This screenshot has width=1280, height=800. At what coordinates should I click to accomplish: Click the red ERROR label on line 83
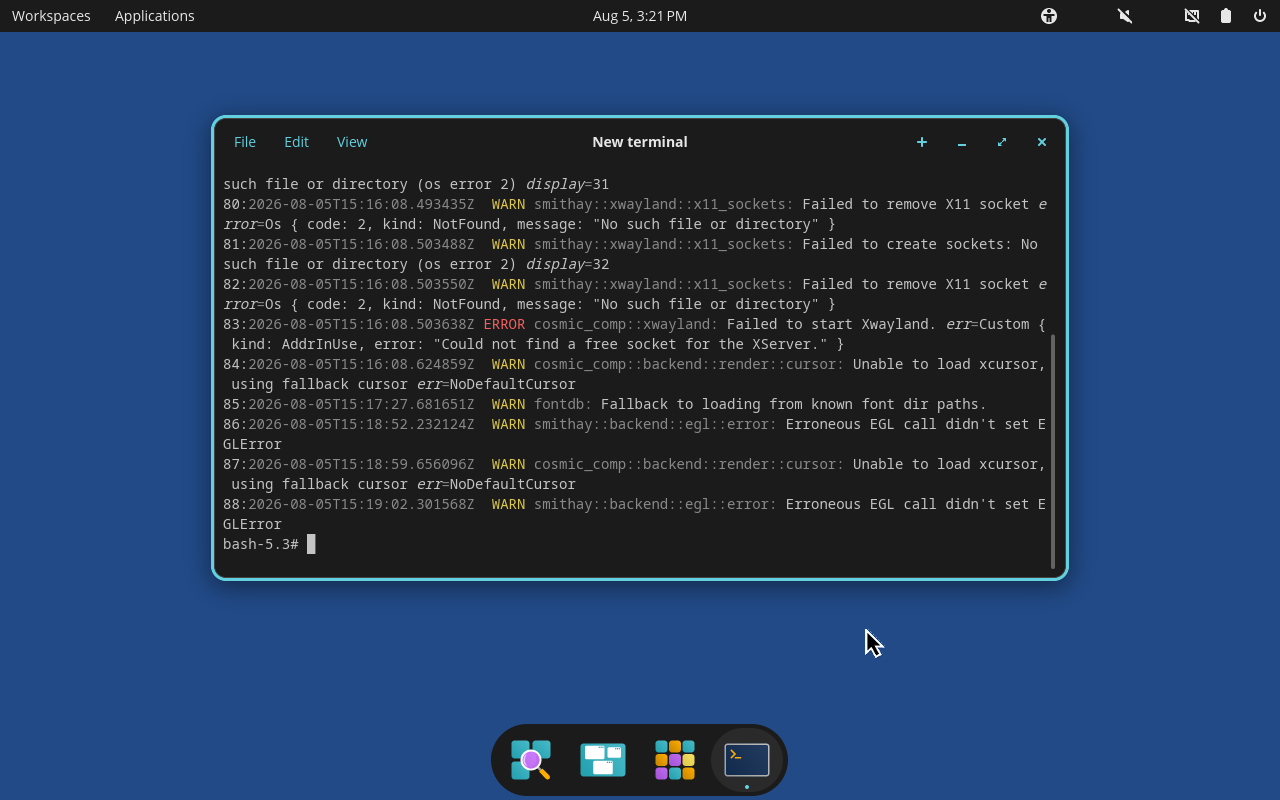click(504, 324)
